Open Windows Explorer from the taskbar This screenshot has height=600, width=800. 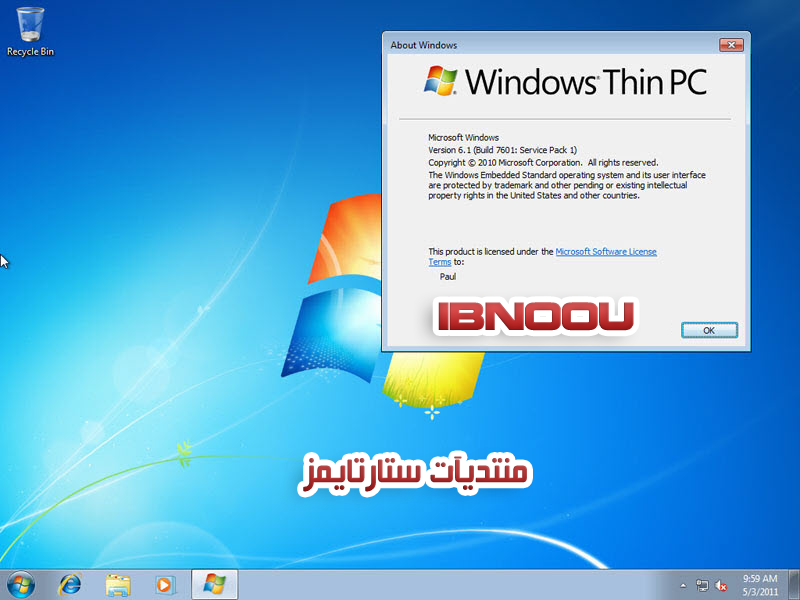point(118,585)
